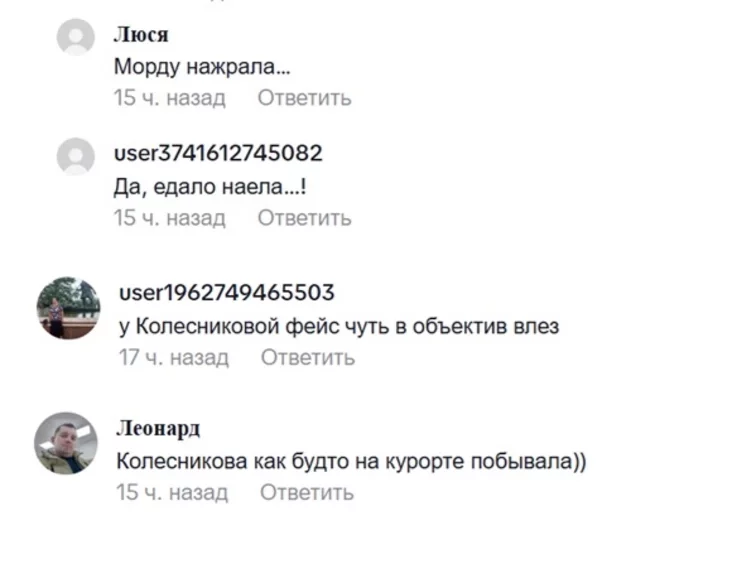Select the "17 ч. назад" timestamp
Screen dimensions: 732x564
click(x=173, y=357)
